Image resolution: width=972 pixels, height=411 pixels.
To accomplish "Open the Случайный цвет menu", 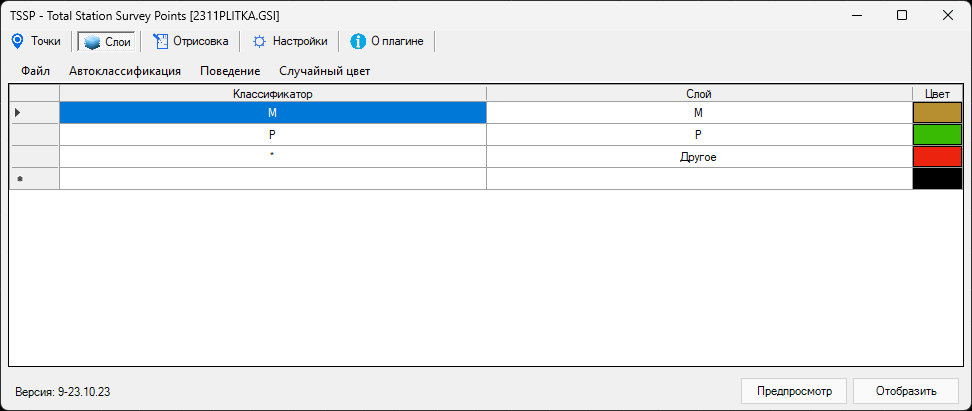I will tap(324, 71).
